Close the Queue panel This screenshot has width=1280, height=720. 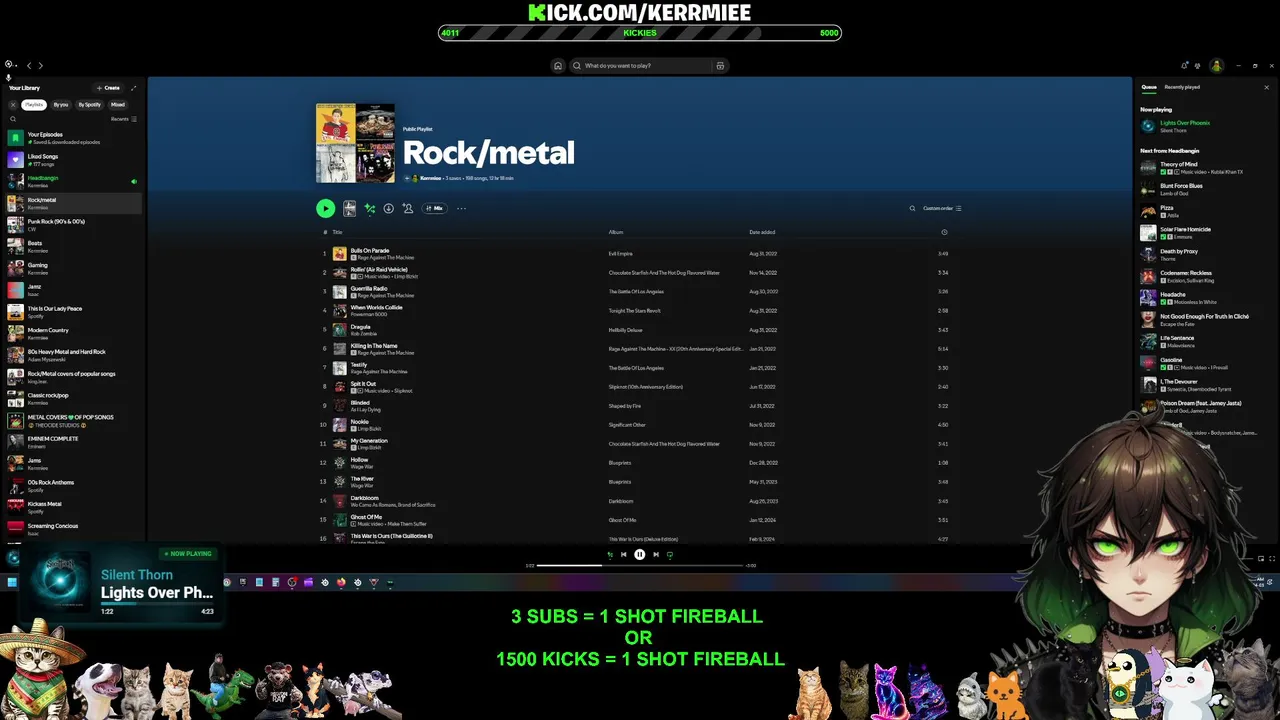click(1266, 87)
